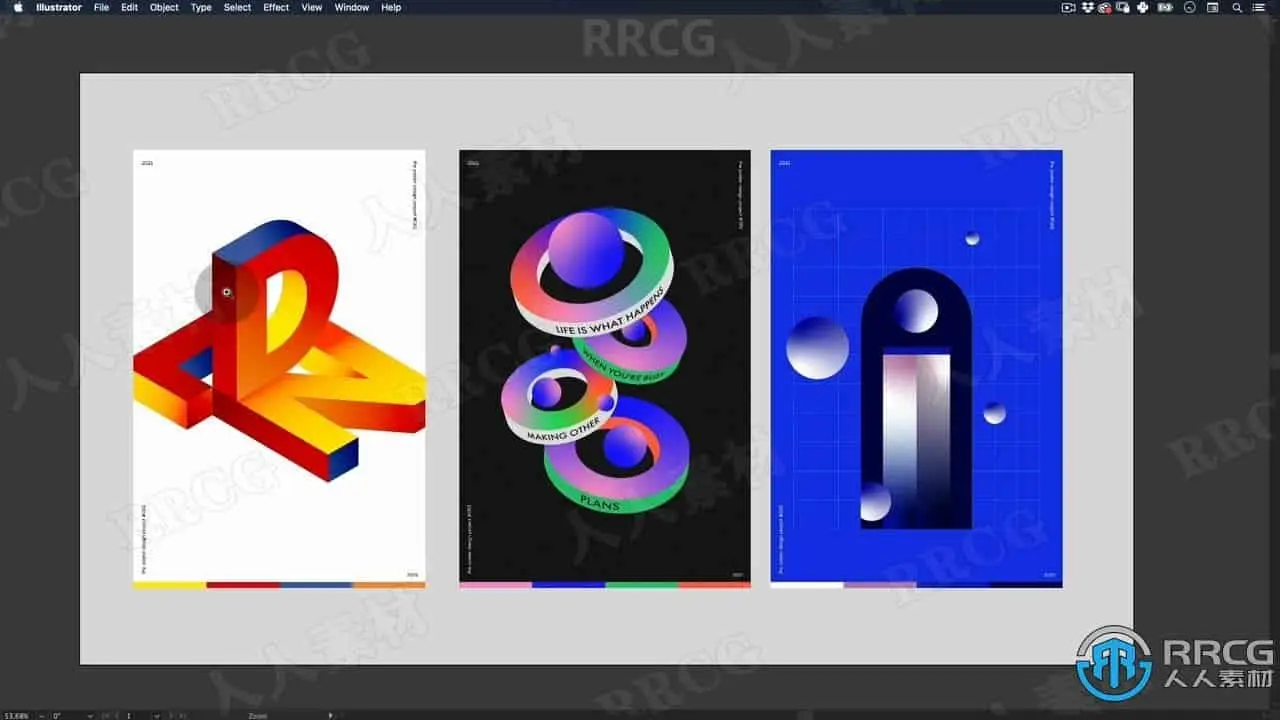Expand the zoom level dropdown
This screenshot has height=720, width=1280.
click(x=41, y=715)
